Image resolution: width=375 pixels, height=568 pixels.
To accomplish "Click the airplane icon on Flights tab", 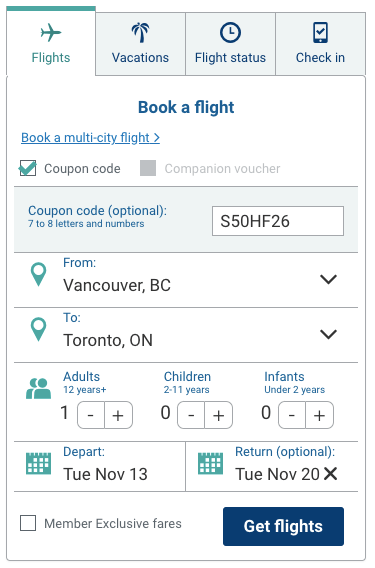I will [51, 33].
